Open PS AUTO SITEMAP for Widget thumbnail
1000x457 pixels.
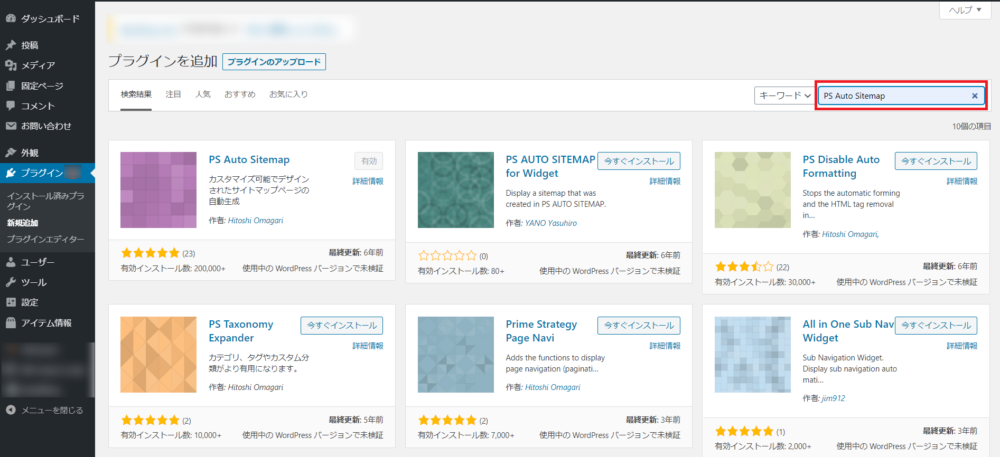pos(456,190)
